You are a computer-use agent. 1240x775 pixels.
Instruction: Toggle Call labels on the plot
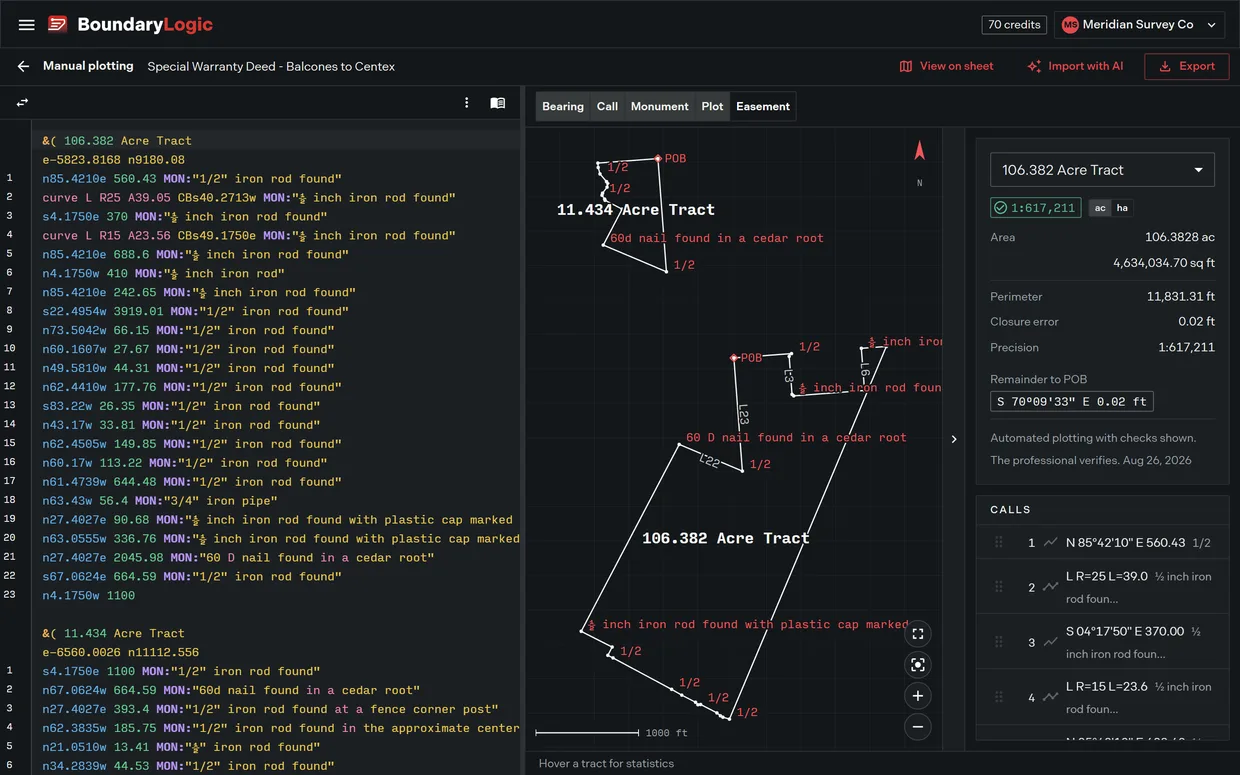607,106
